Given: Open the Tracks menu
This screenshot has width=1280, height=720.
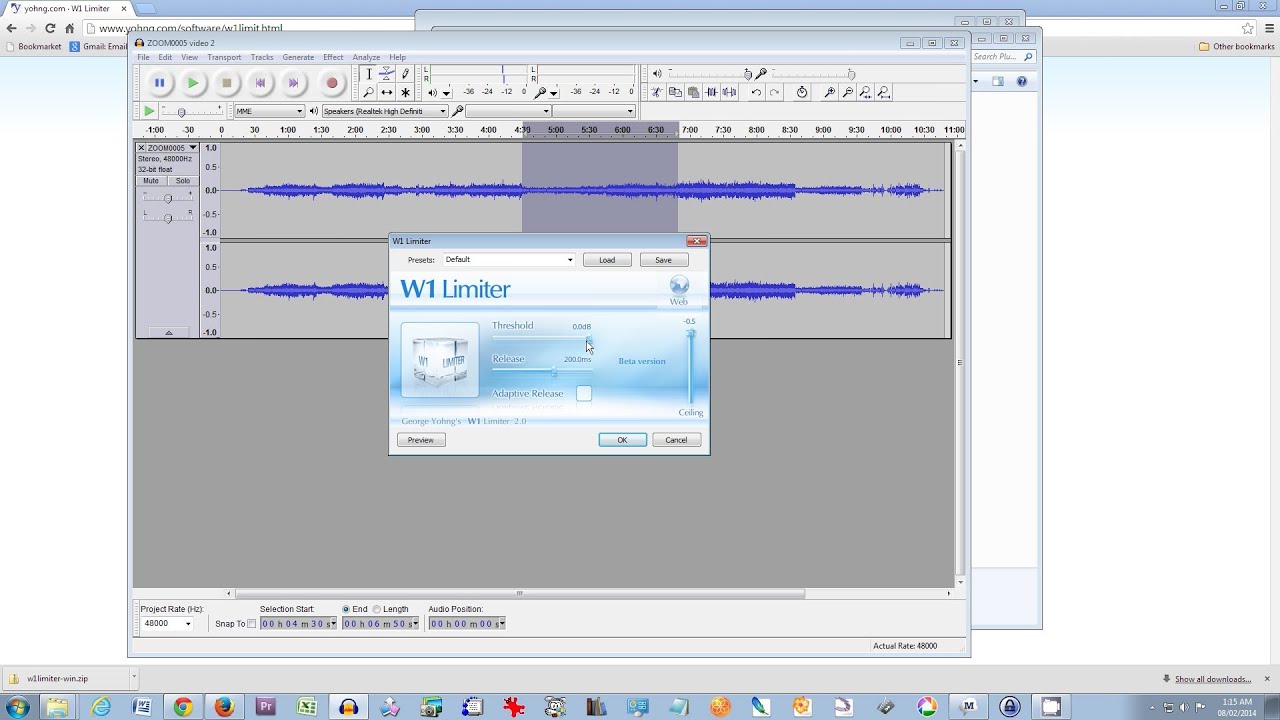Looking at the screenshot, I should 262,57.
